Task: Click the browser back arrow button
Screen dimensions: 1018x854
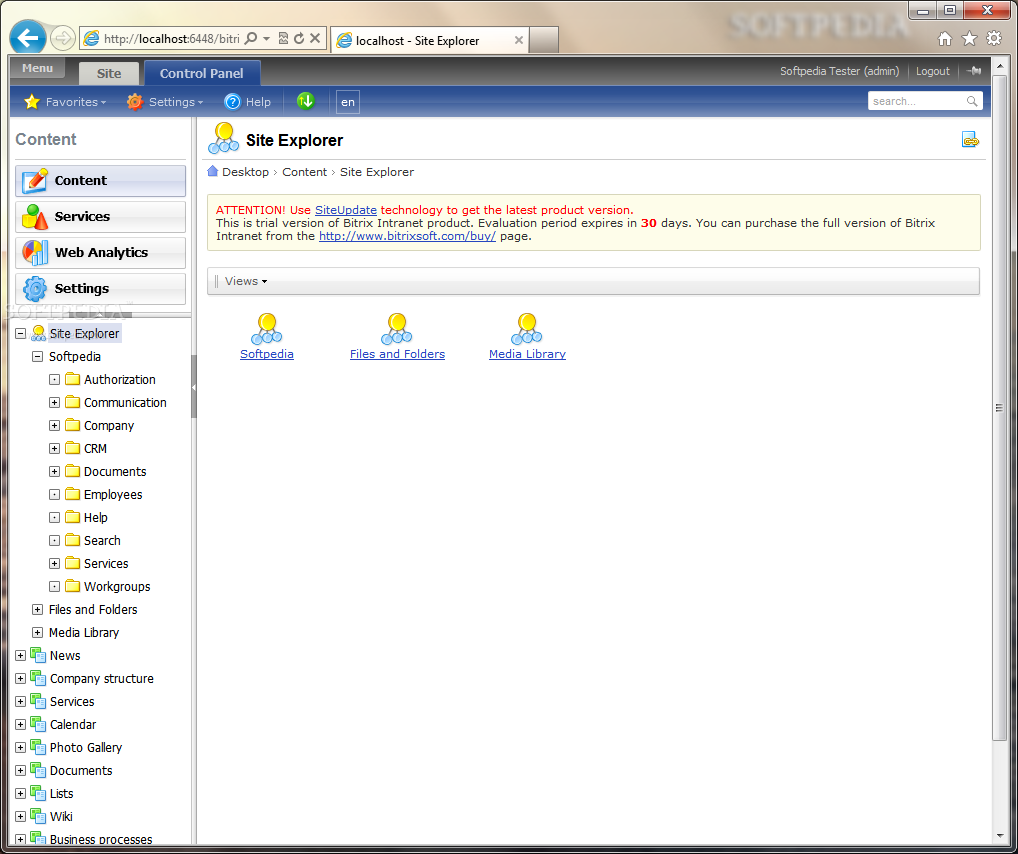Action: click(x=28, y=38)
